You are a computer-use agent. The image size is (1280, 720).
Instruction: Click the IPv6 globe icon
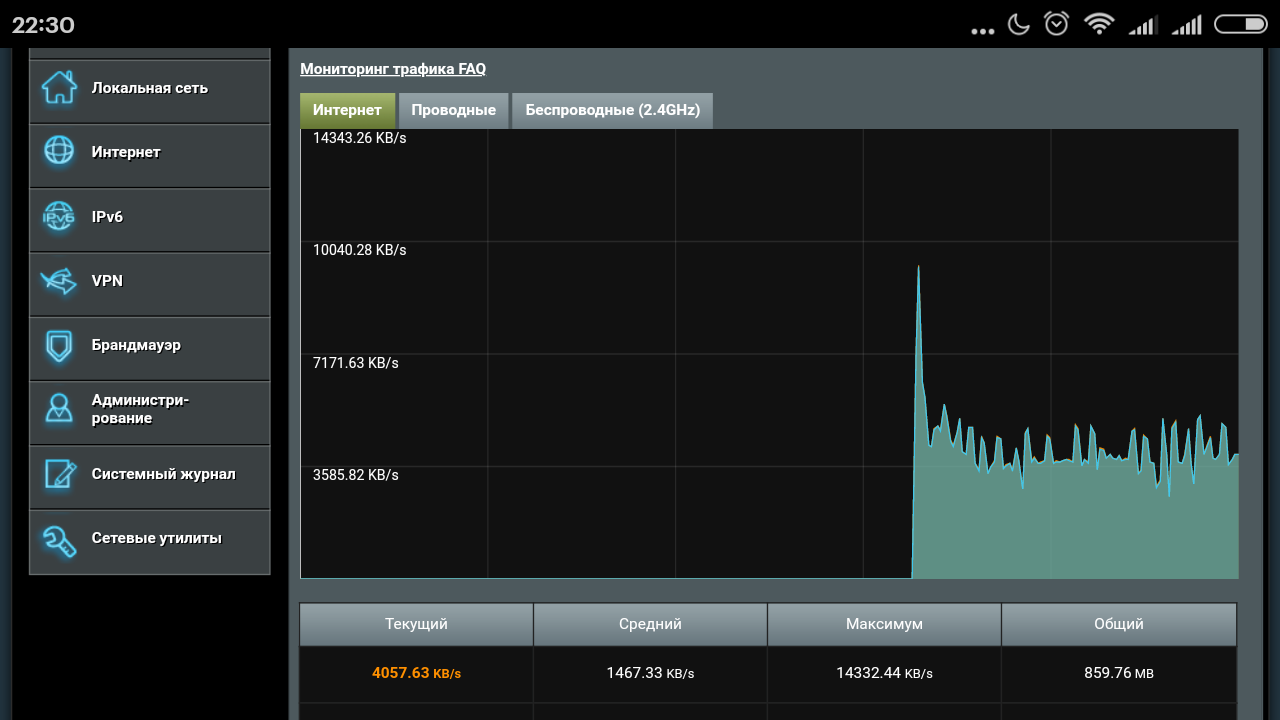[59, 217]
